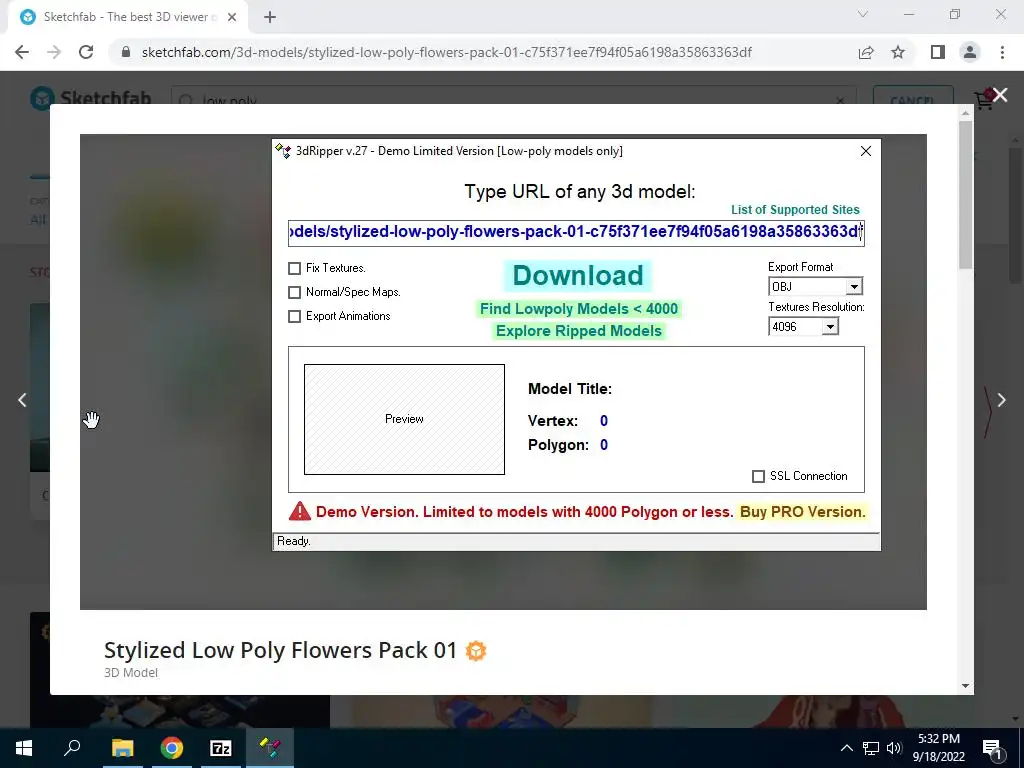This screenshot has height=768, width=1024.
Task: Click the popup scrollbar down arrow
Action: (966, 686)
